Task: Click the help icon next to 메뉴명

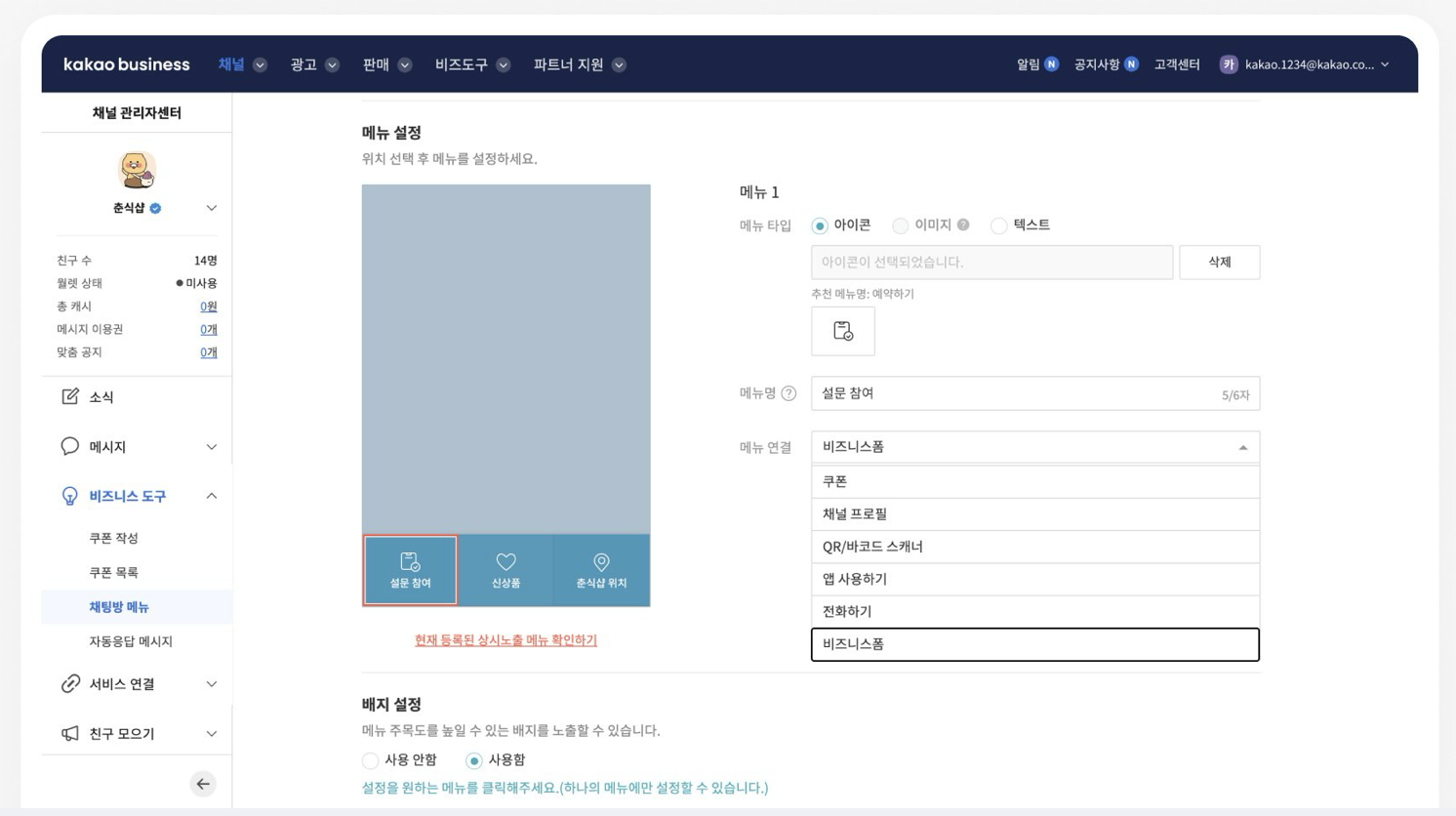Action: (789, 393)
